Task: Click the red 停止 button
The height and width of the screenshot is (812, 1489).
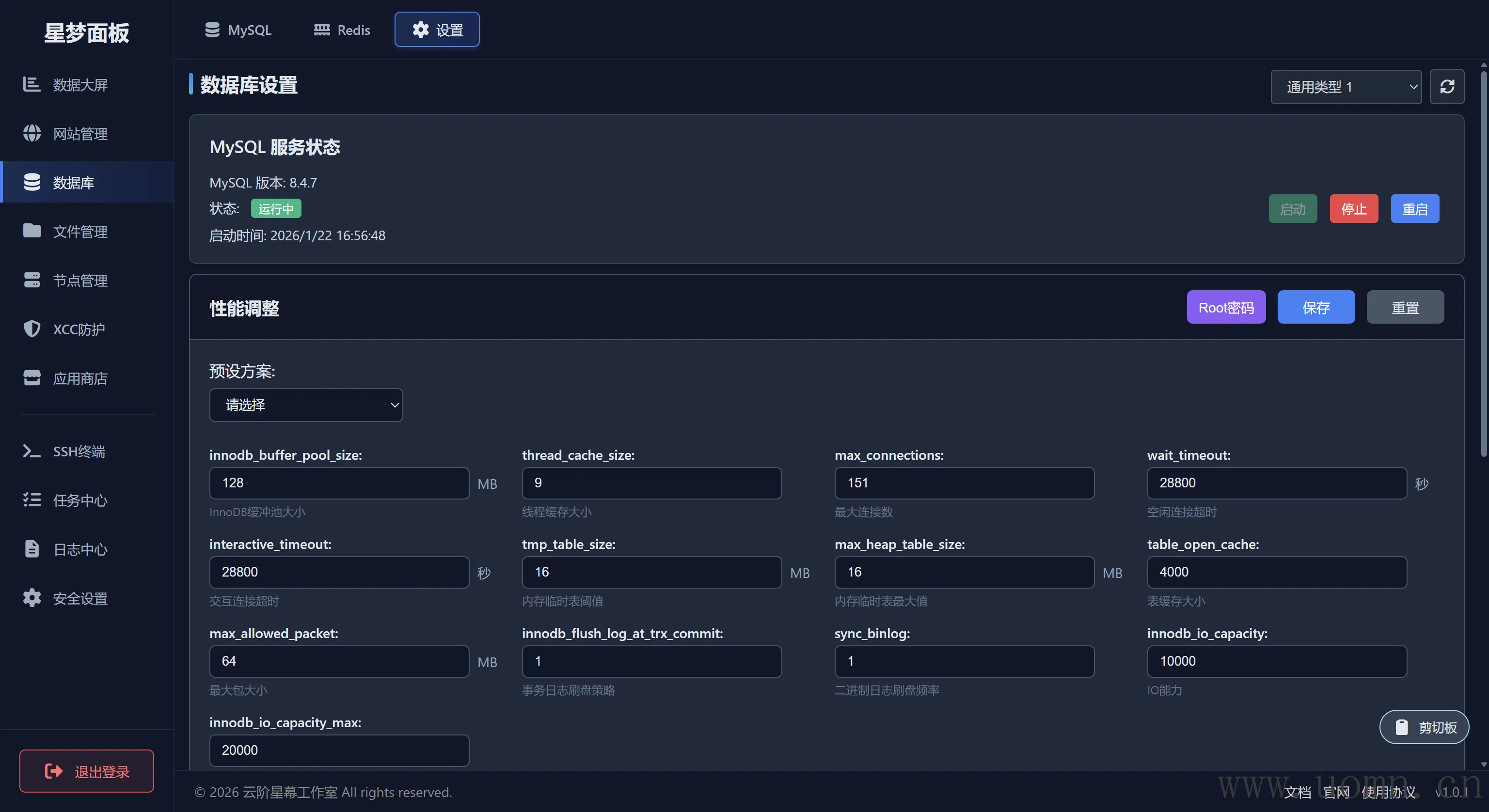Action: coord(1354,209)
